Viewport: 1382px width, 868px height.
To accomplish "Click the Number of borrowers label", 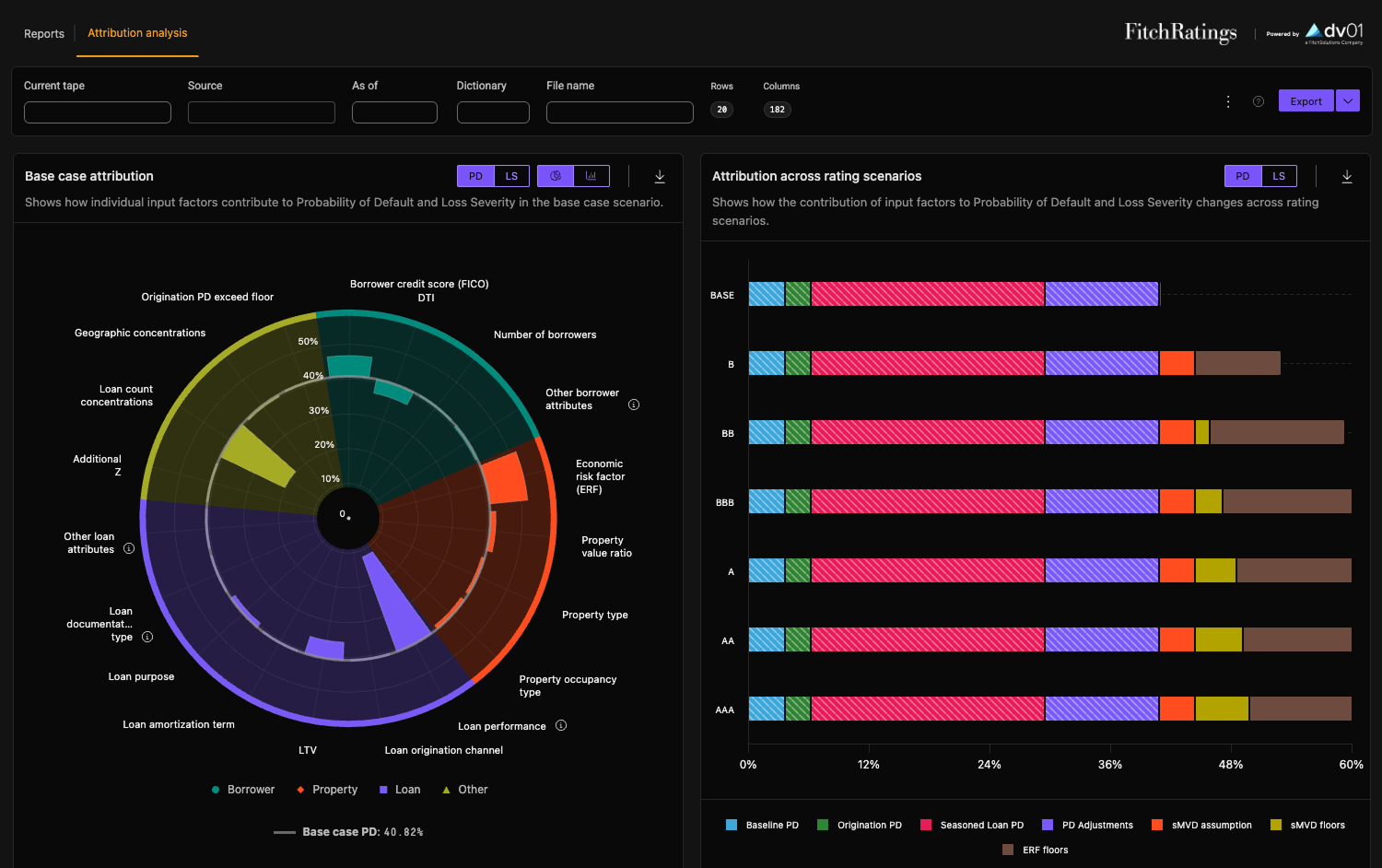I will tap(545, 334).
